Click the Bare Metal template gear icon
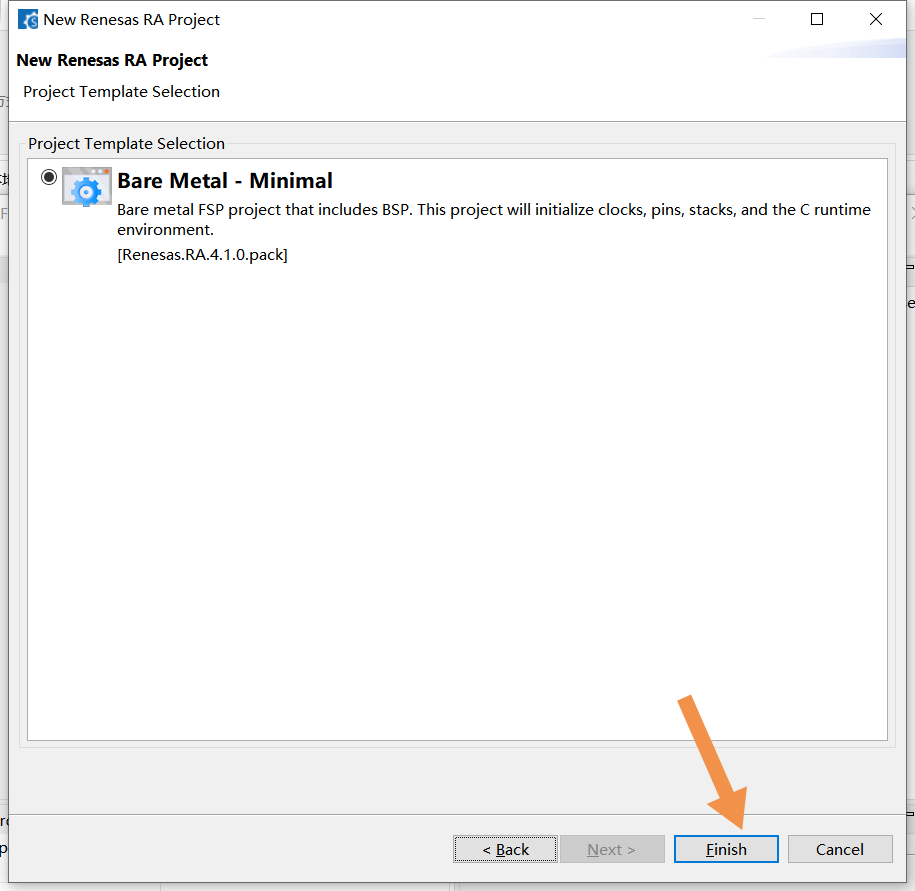 tap(86, 187)
